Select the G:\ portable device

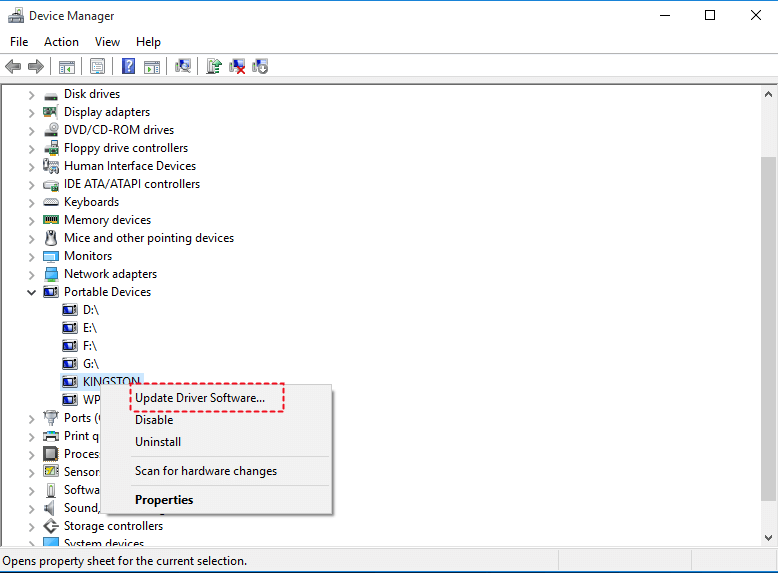[x=91, y=364]
